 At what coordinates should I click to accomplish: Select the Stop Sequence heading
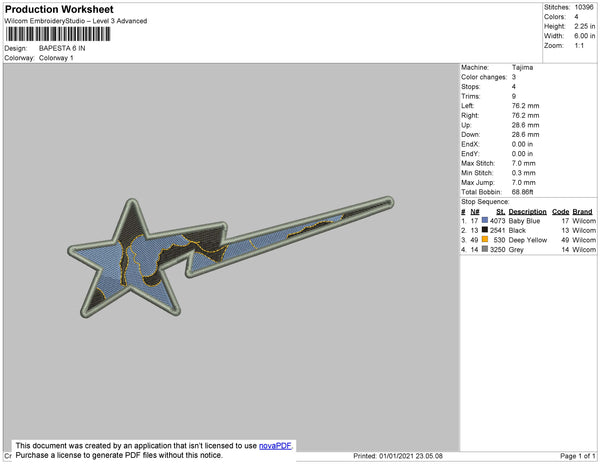click(x=485, y=202)
